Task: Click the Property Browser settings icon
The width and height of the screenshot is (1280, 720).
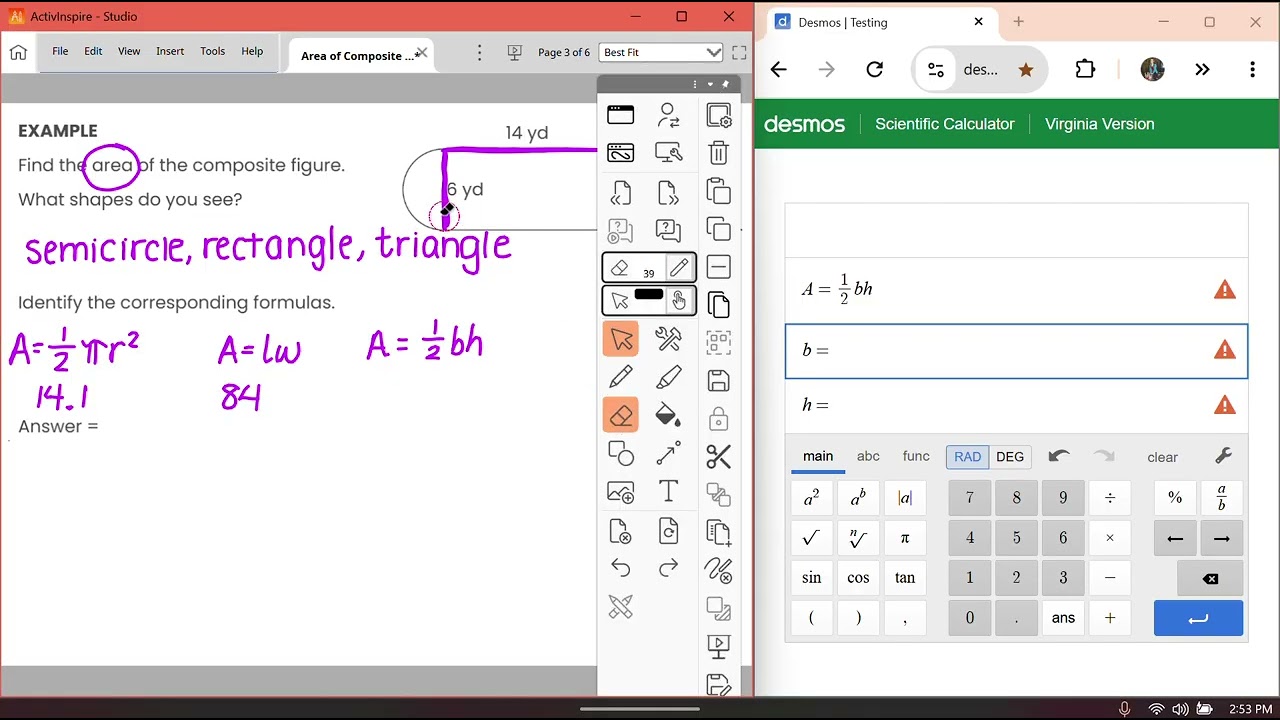Action: [718, 116]
